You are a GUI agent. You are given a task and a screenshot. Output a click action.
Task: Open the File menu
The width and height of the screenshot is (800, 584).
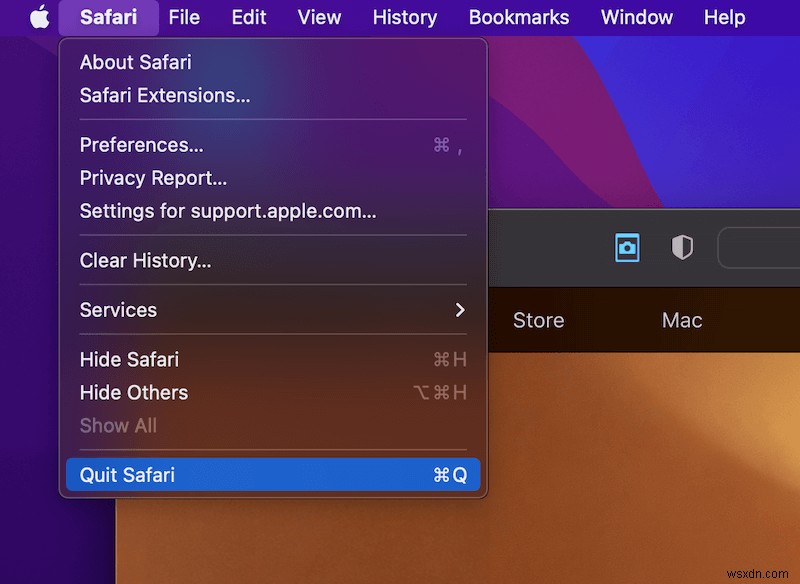184,17
